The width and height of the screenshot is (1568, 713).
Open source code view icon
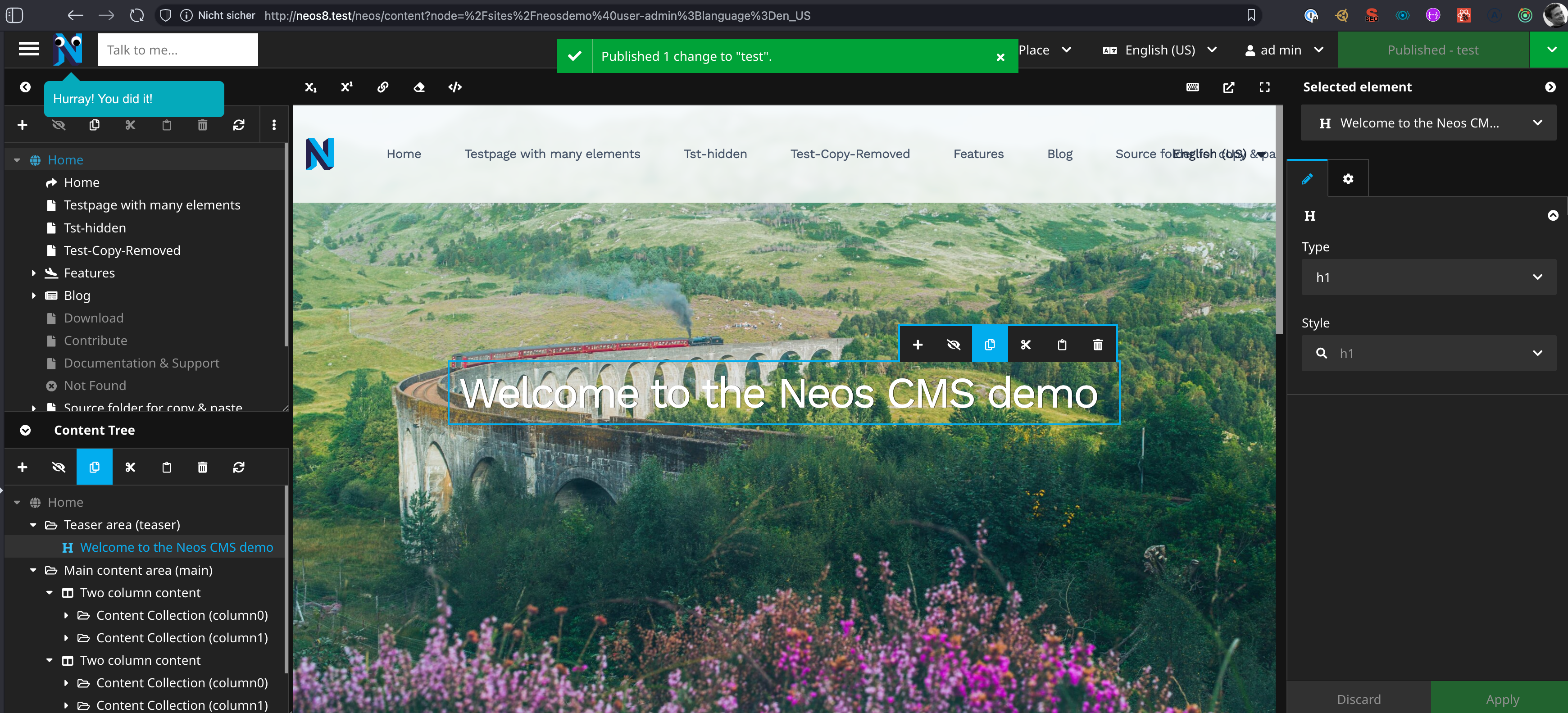(x=454, y=87)
